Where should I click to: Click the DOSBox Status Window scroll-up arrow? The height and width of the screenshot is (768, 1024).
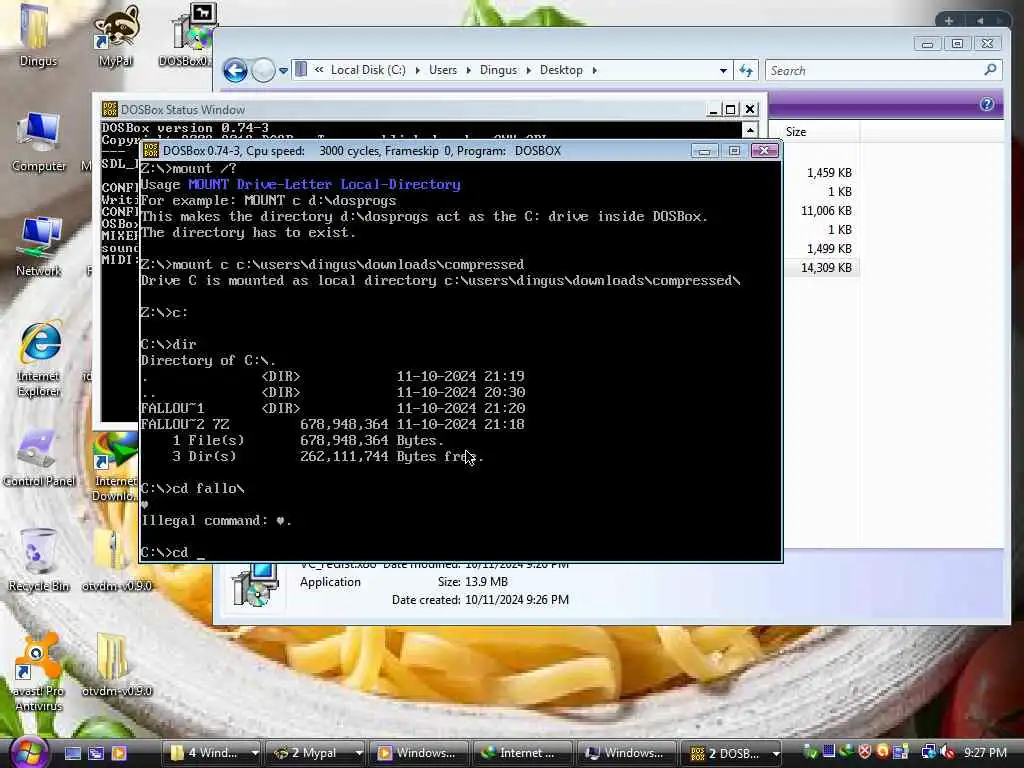pos(750,129)
